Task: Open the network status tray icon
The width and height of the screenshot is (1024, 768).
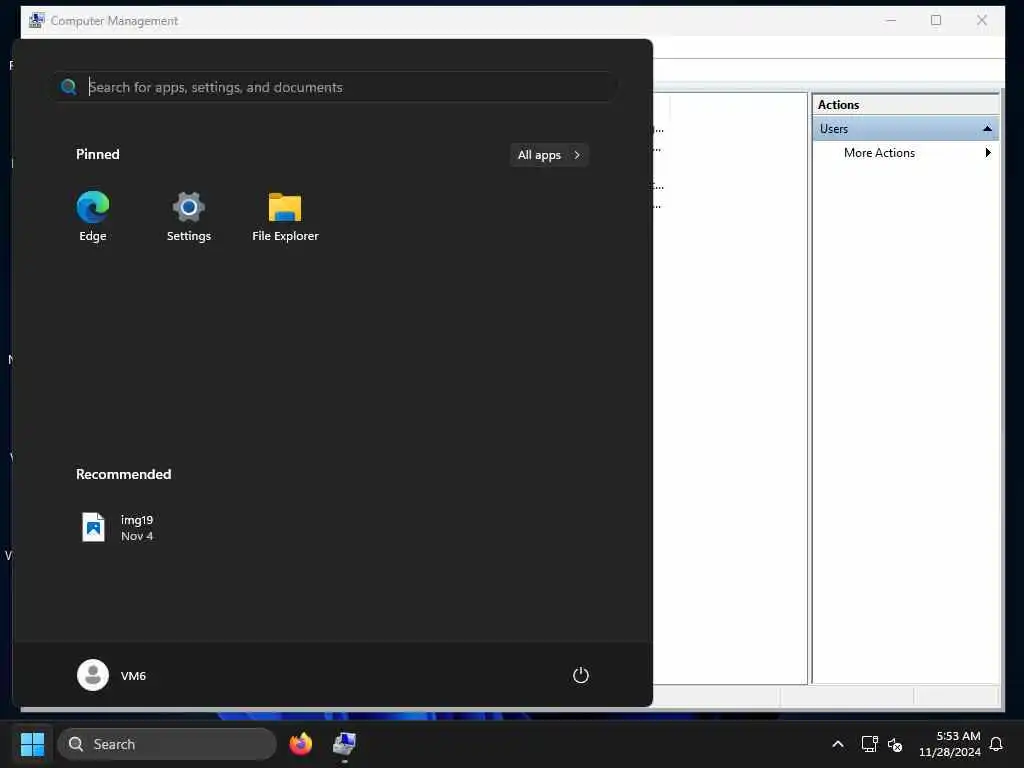Action: tap(869, 744)
